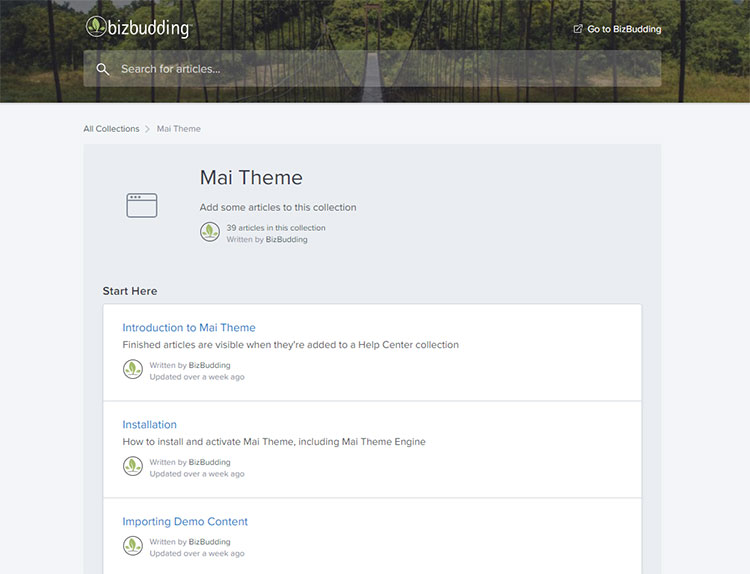Image resolution: width=750 pixels, height=574 pixels.
Task: Click the browser window collection icon
Action: (142, 205)
